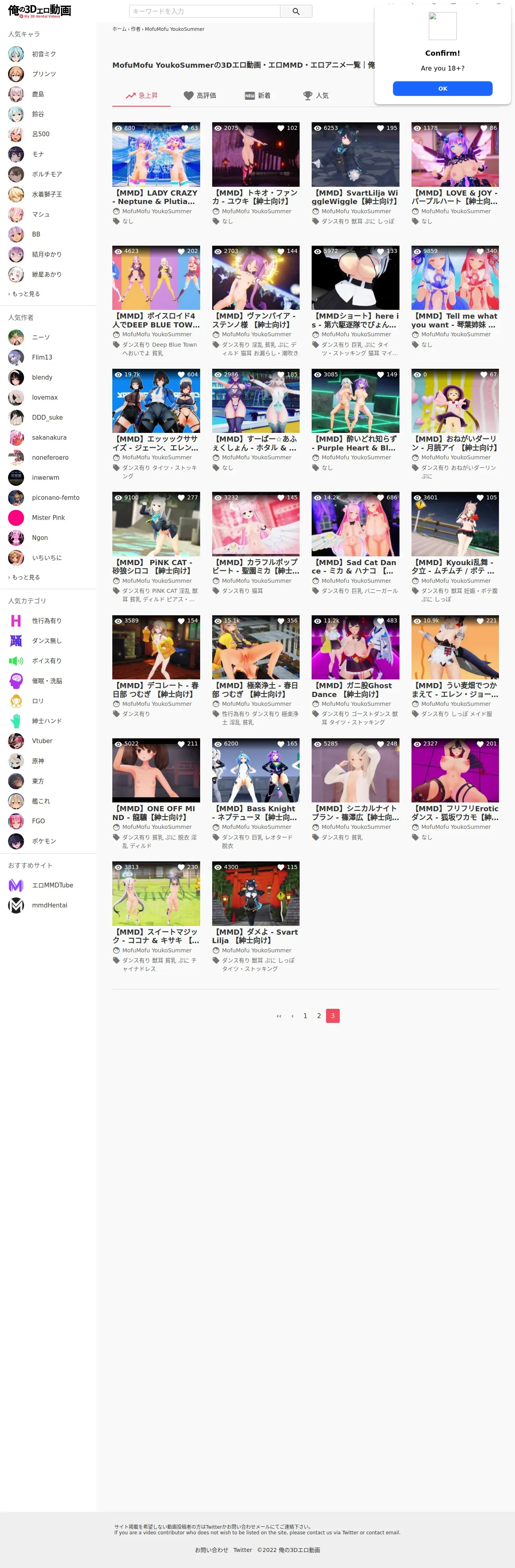Open the noneferoero author link
515x1568 pixels.
pos(51,458)
